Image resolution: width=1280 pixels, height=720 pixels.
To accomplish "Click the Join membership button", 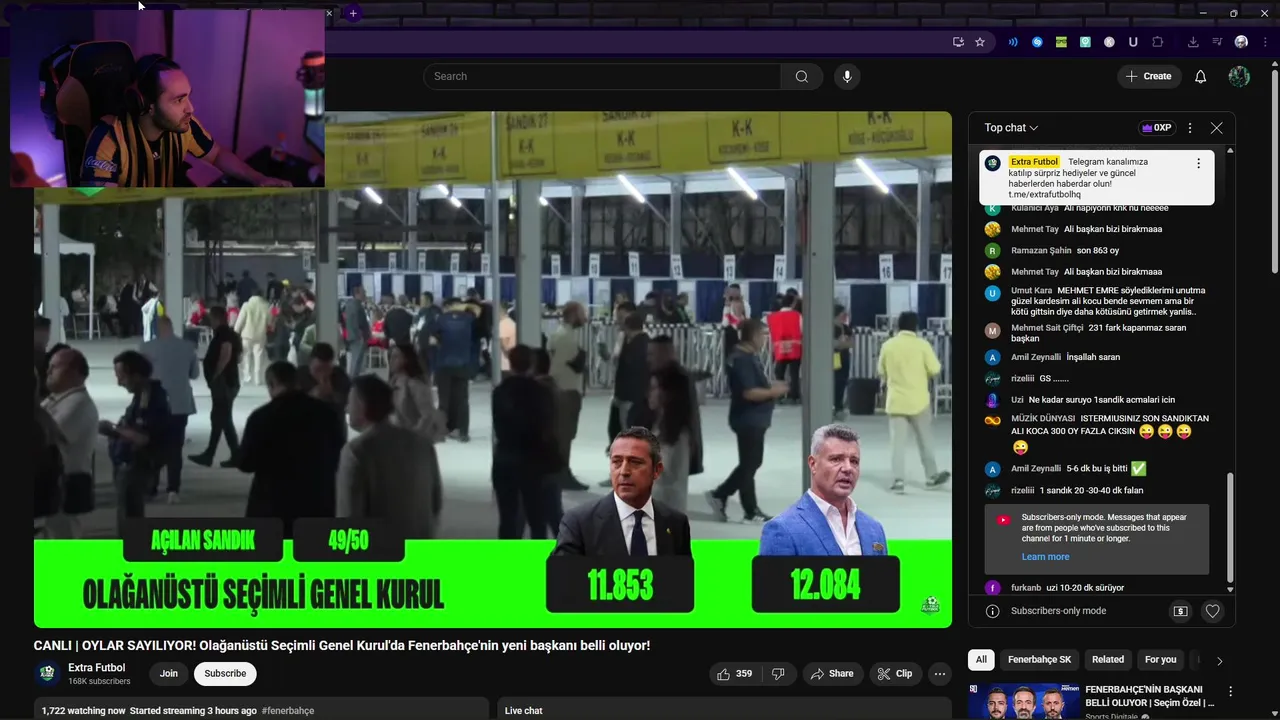I will (169, 674).
